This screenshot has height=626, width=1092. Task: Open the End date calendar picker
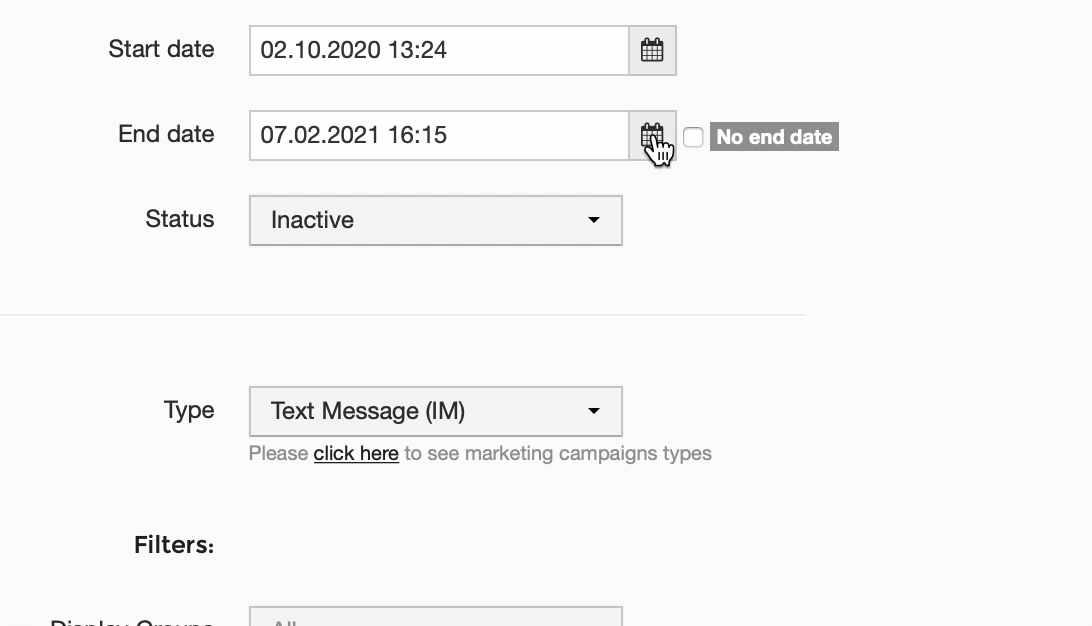[x=652, y=135]
